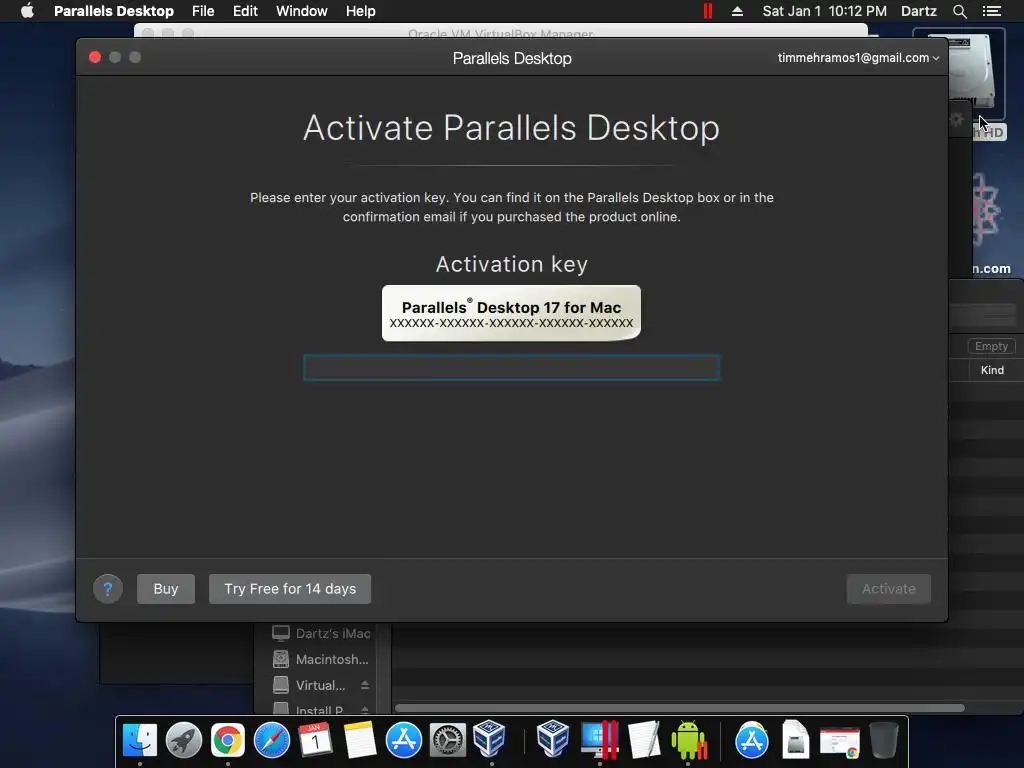
Task: Click the Activate button
Action: 889,589
